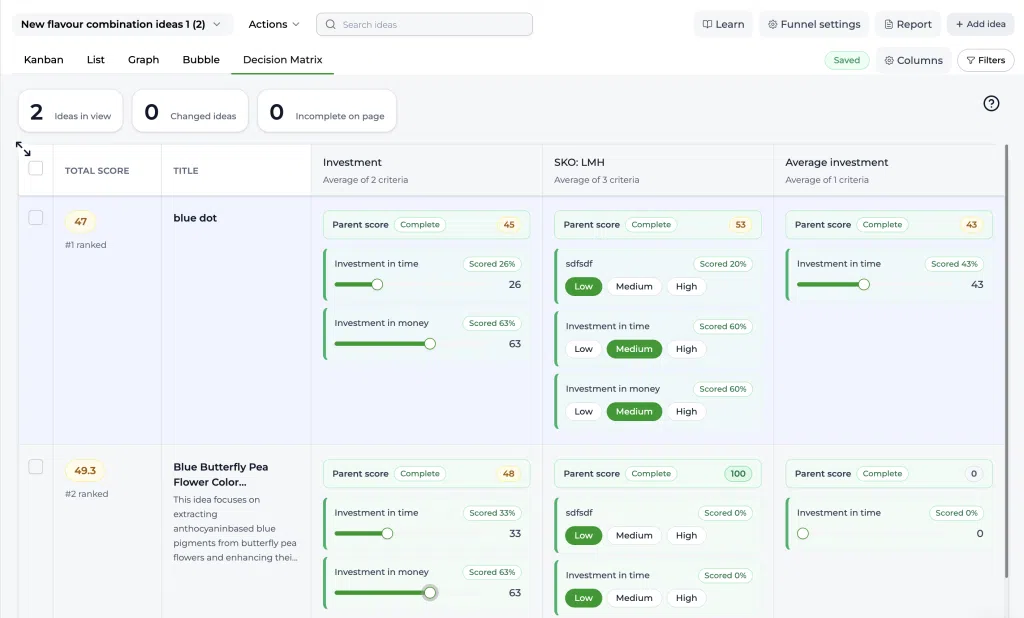Click the Learn button
Viewport: 1024px width, 618px height.
point(723,24)
